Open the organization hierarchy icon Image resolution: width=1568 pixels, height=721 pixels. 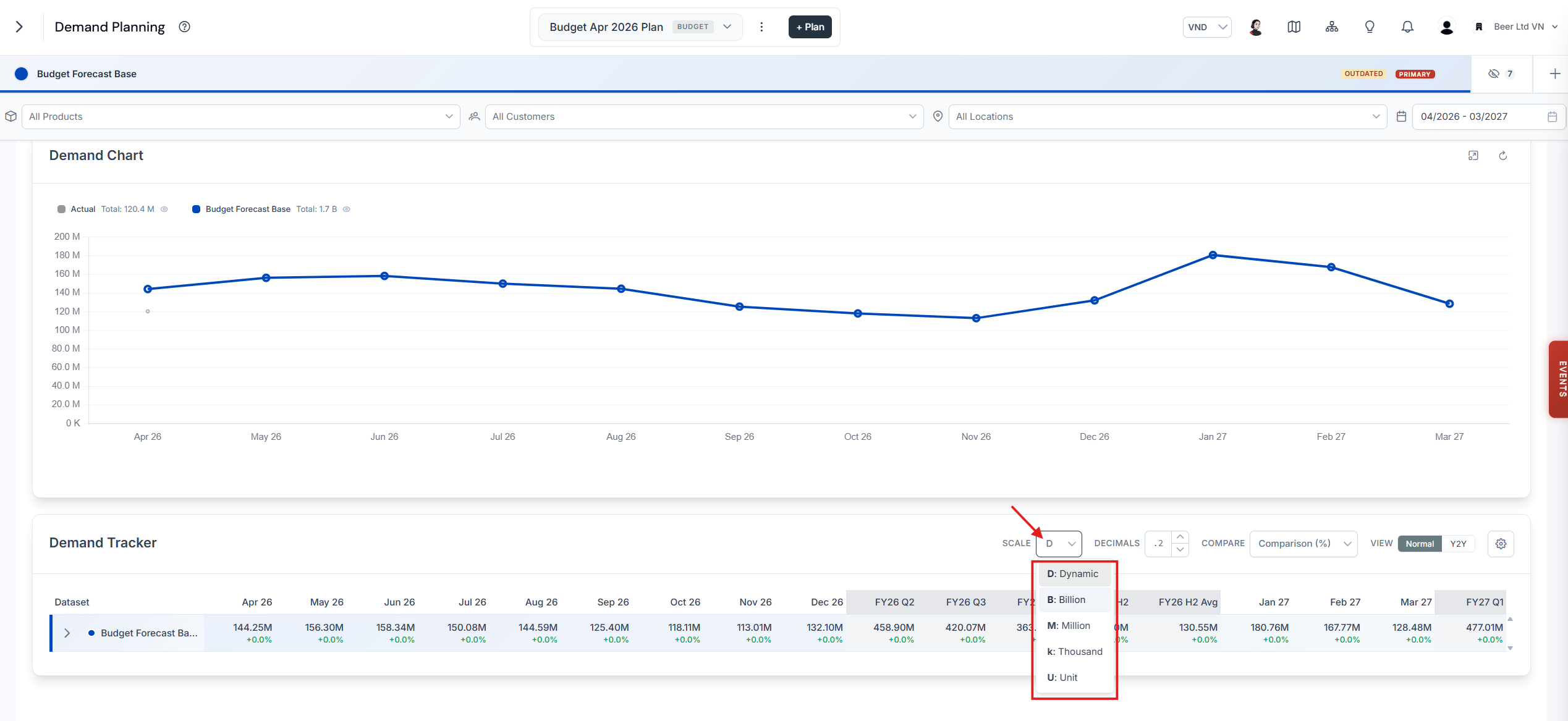1332,27
